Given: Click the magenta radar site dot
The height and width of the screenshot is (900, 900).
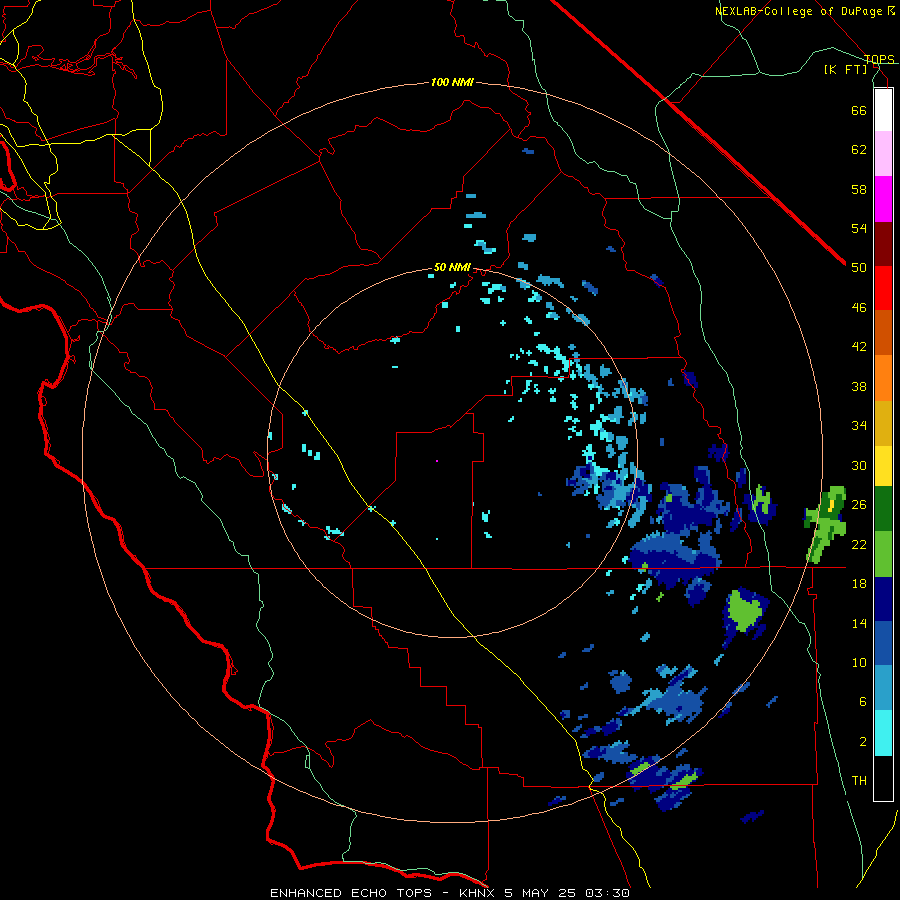Looking at the screenshot, I should 437,461.
